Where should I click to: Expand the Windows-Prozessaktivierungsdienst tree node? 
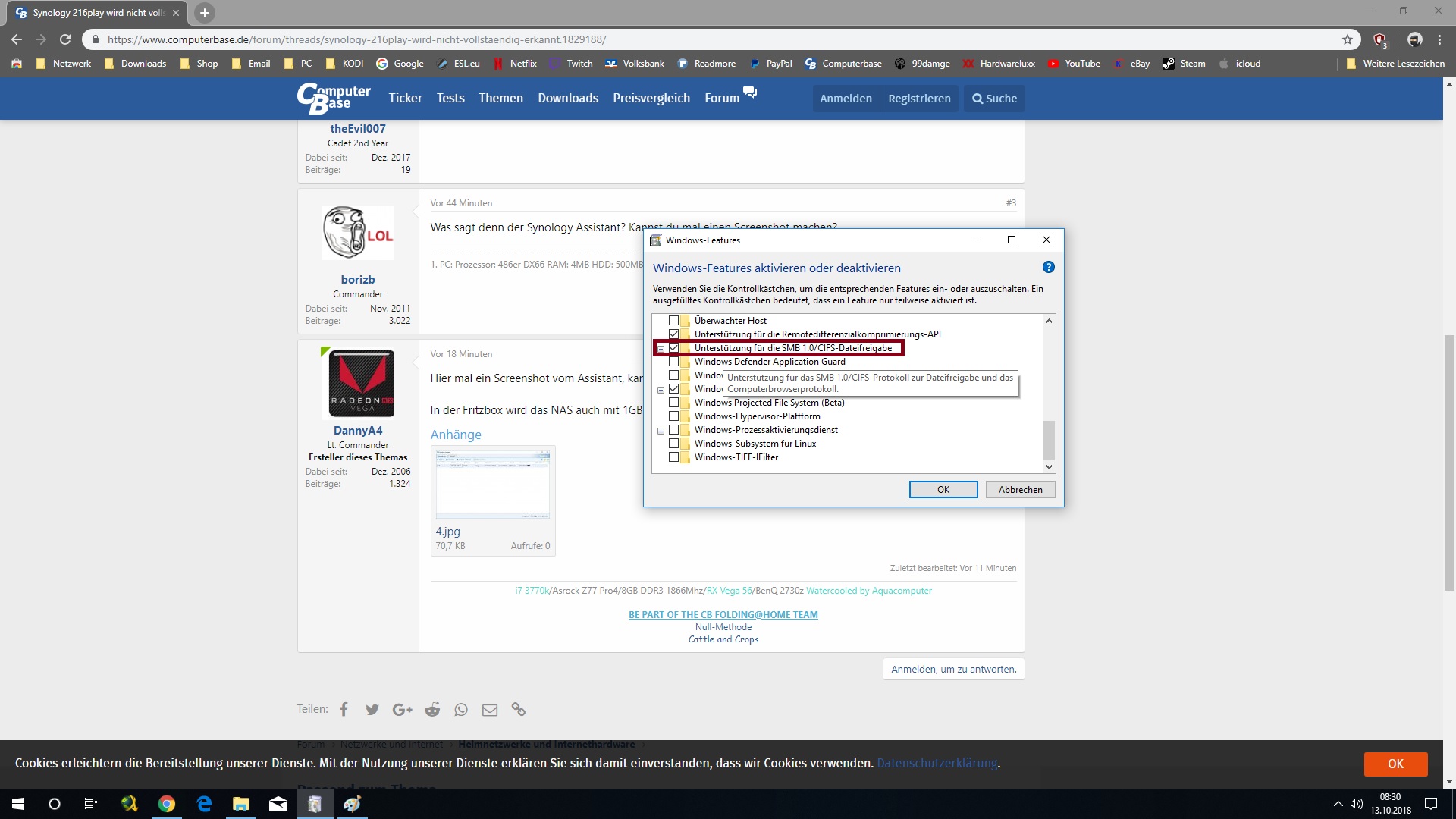[x=661, y=431]
